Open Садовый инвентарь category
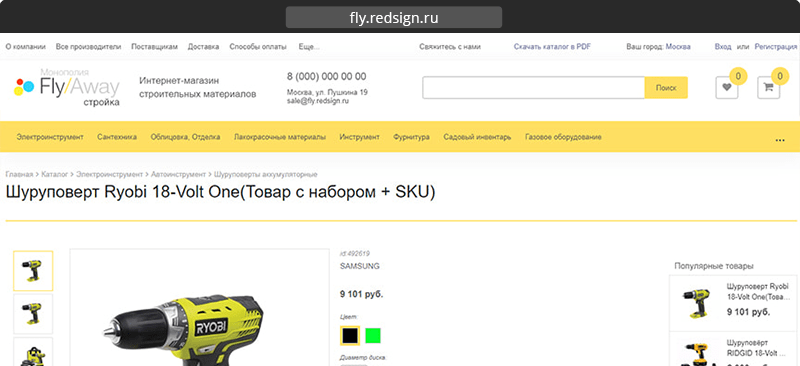 click(x=477, y=137)
